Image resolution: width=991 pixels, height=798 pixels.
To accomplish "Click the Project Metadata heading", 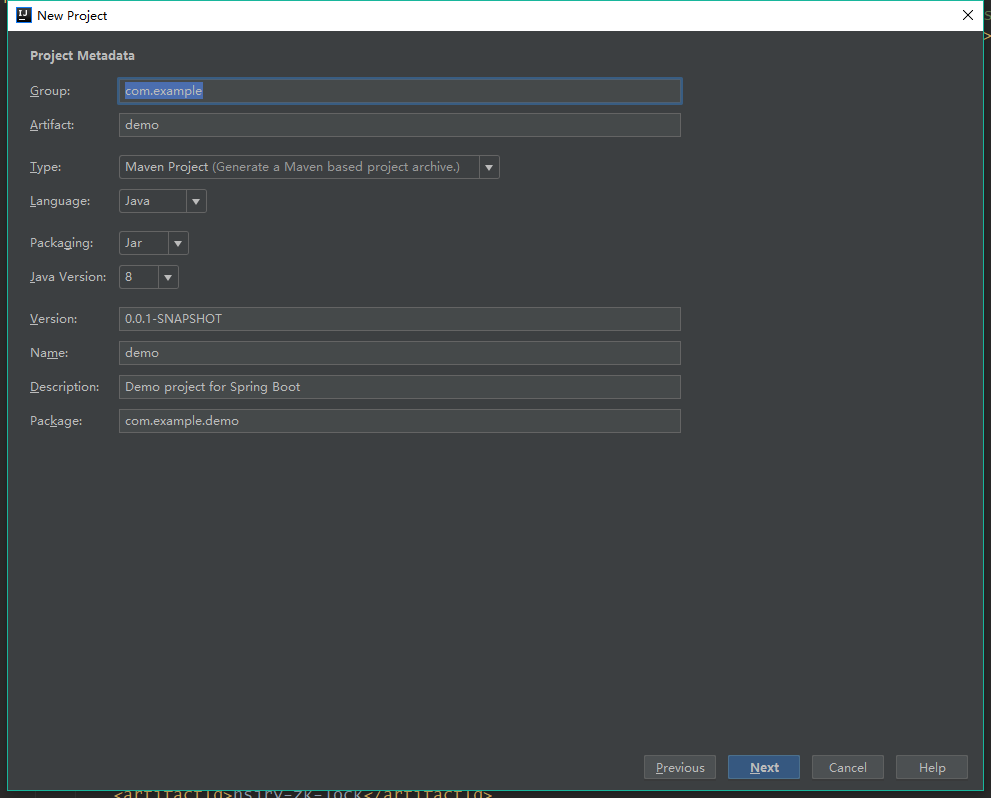I will pos(82,56).
